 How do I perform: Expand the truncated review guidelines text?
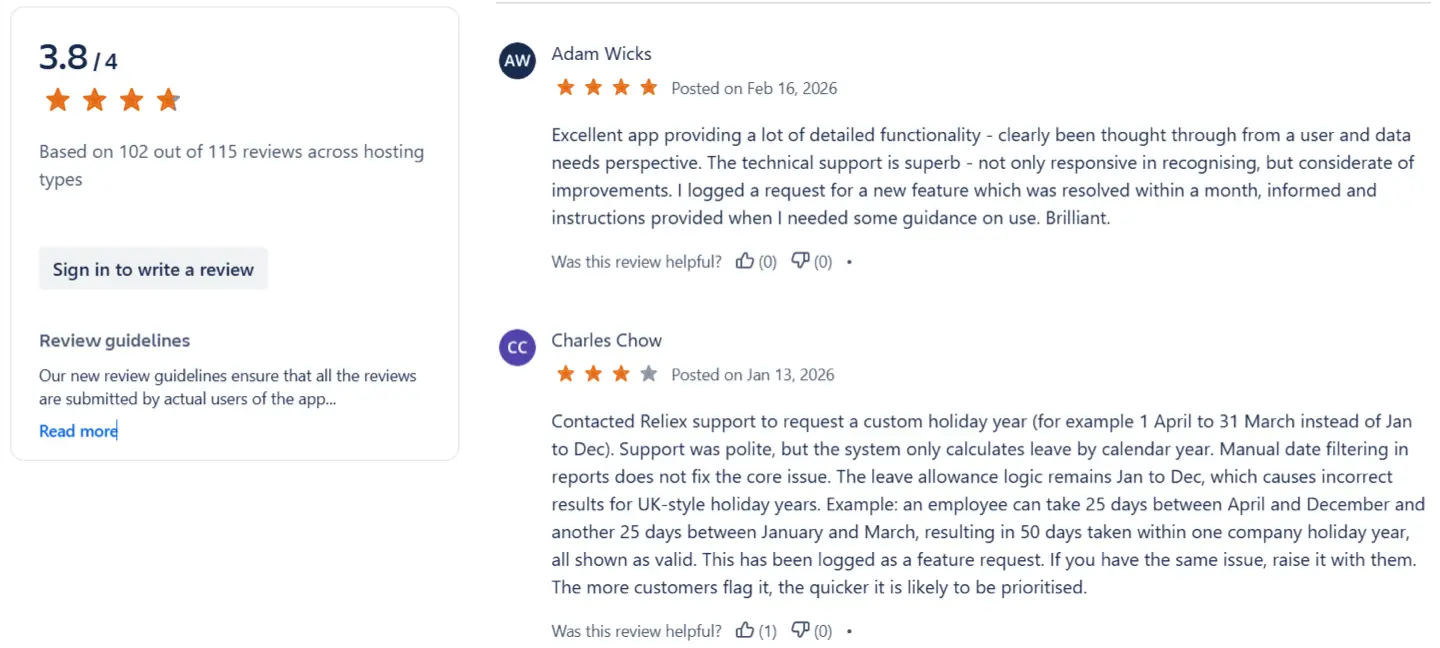point(78,430)
